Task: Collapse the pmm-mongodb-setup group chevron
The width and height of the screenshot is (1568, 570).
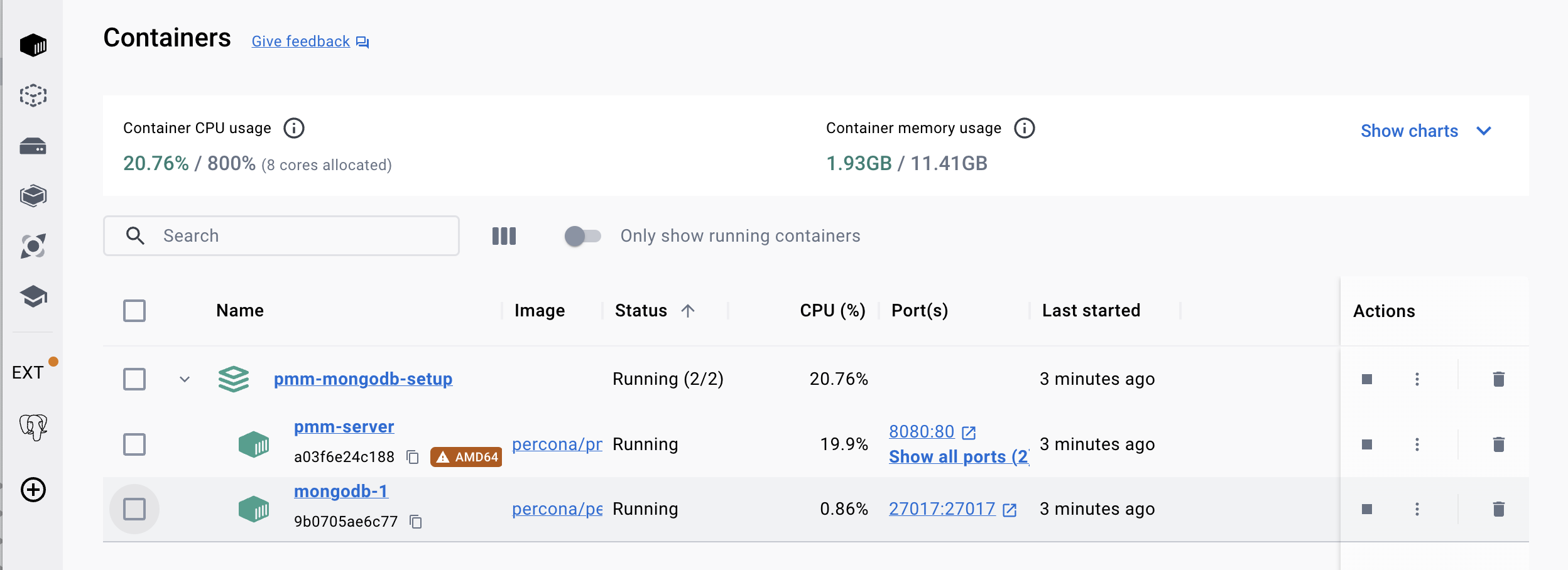Action: (x=185, y=379)
